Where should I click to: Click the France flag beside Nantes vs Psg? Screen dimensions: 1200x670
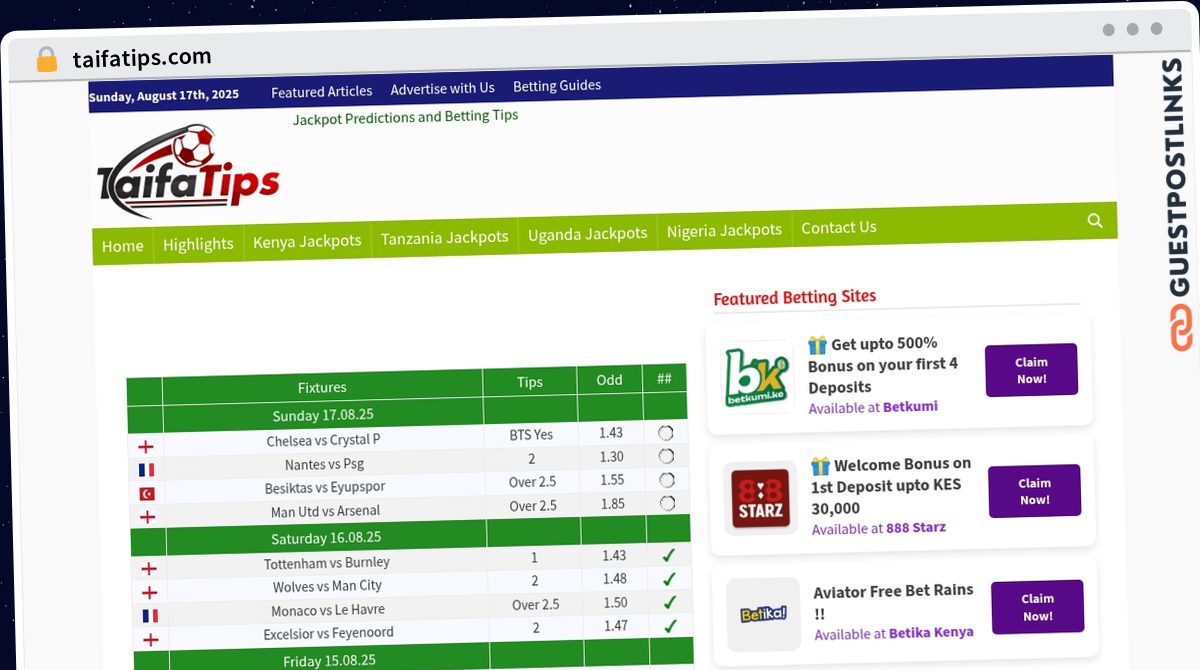click(146, 470)
